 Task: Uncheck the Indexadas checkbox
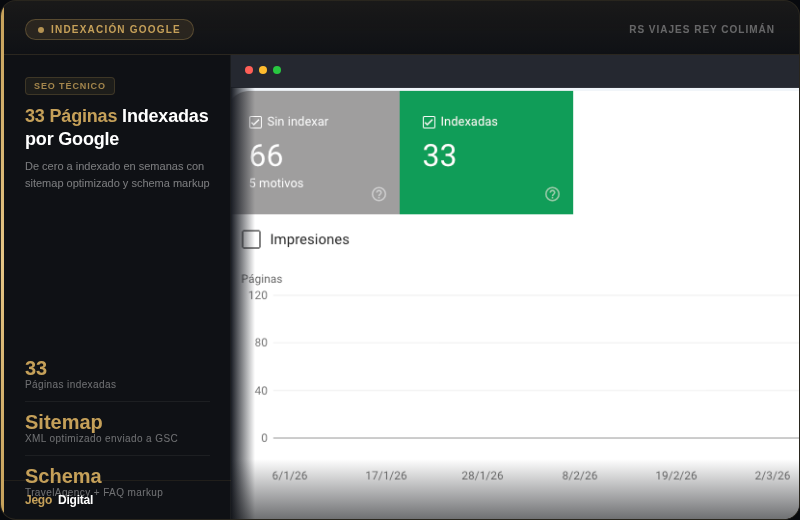429,122
